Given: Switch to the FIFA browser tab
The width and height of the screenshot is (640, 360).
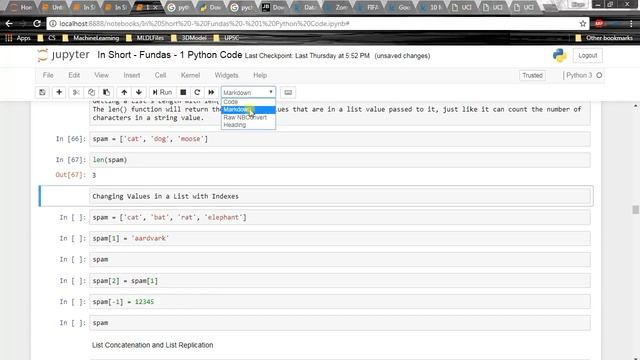Looking at the screenshot, I should pyautogui.click(x=369, y=7).
